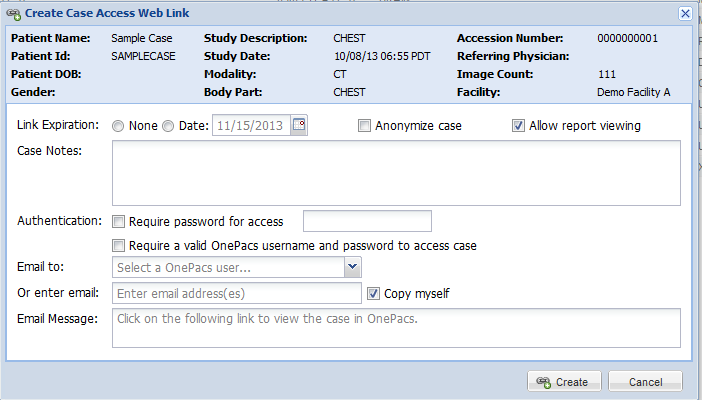Click the Cancel button
Viewport: 702px width, 400px height.
tap(645, 382)
